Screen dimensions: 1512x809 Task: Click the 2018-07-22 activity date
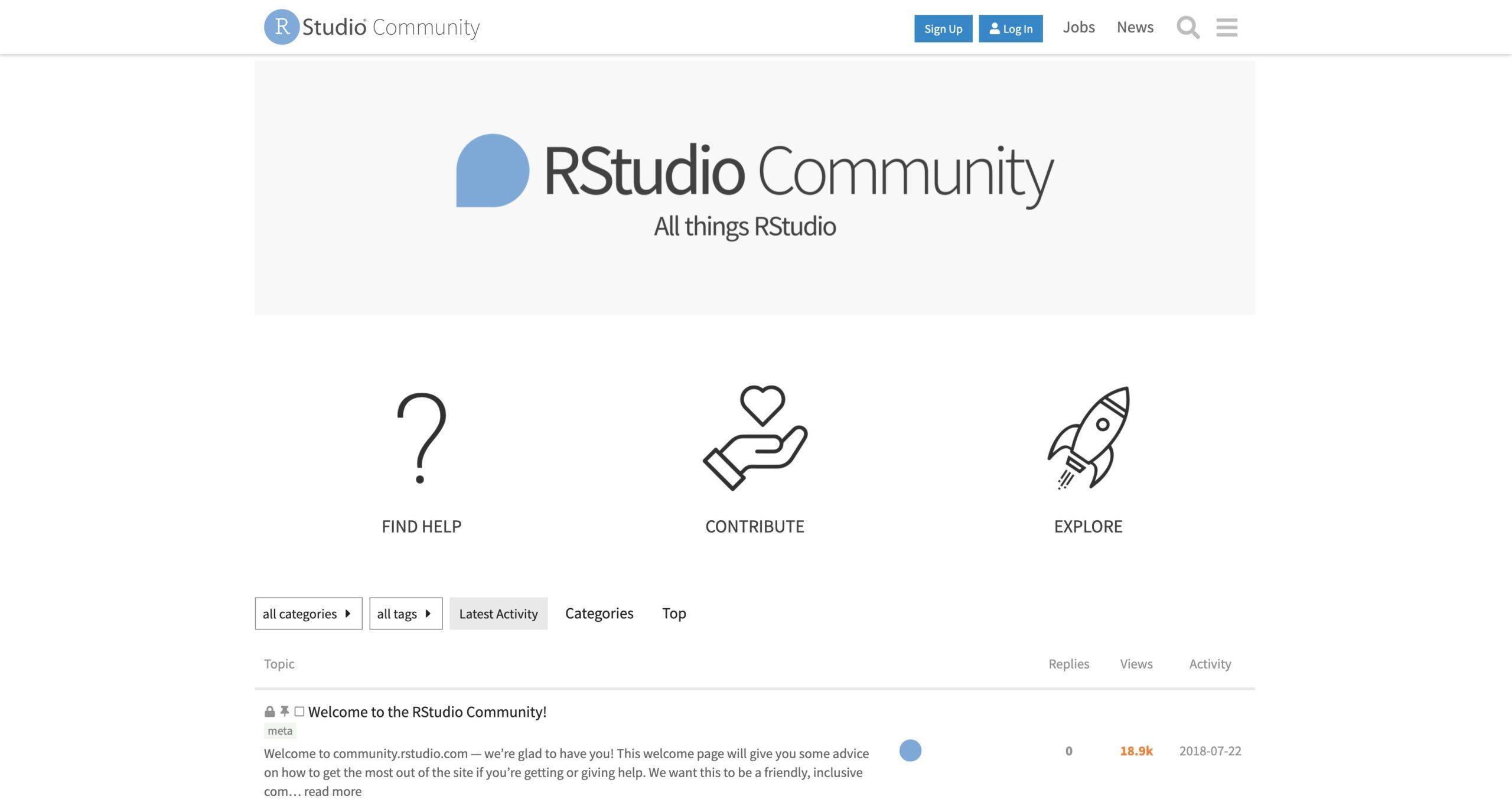click(1210, 751)
